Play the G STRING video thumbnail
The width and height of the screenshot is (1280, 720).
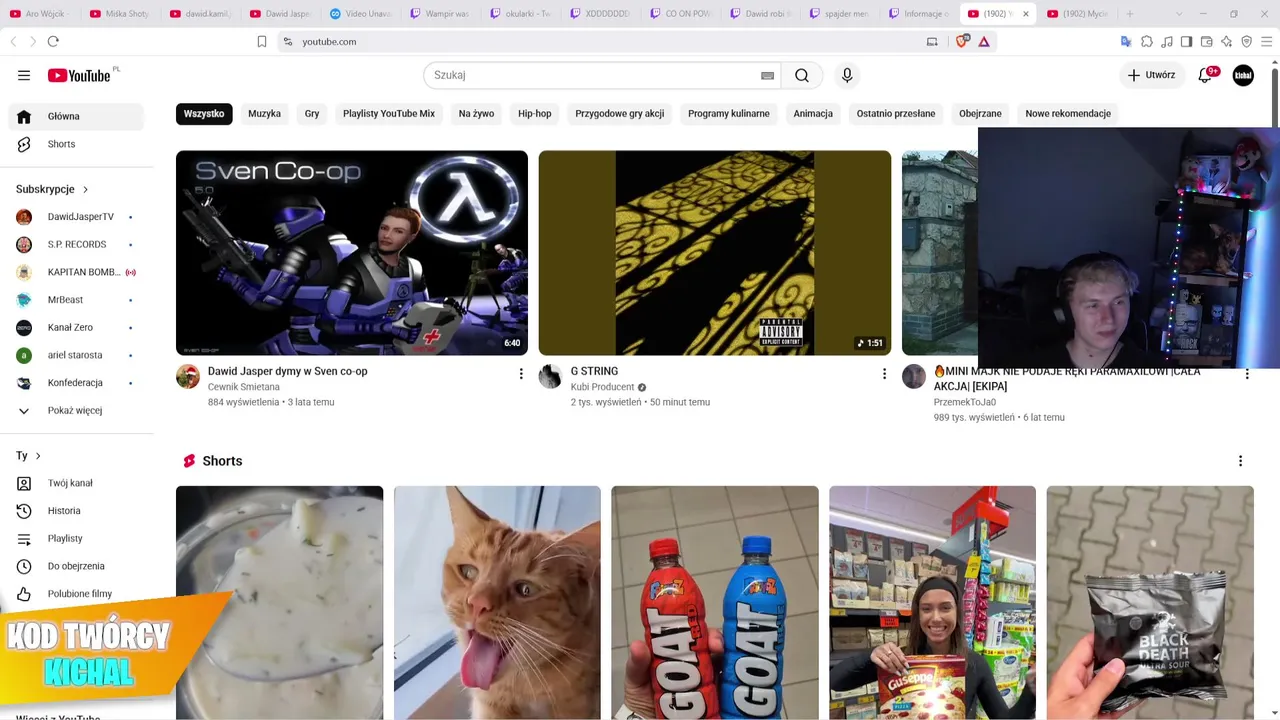pyautogui.click(x=715, y=253)
